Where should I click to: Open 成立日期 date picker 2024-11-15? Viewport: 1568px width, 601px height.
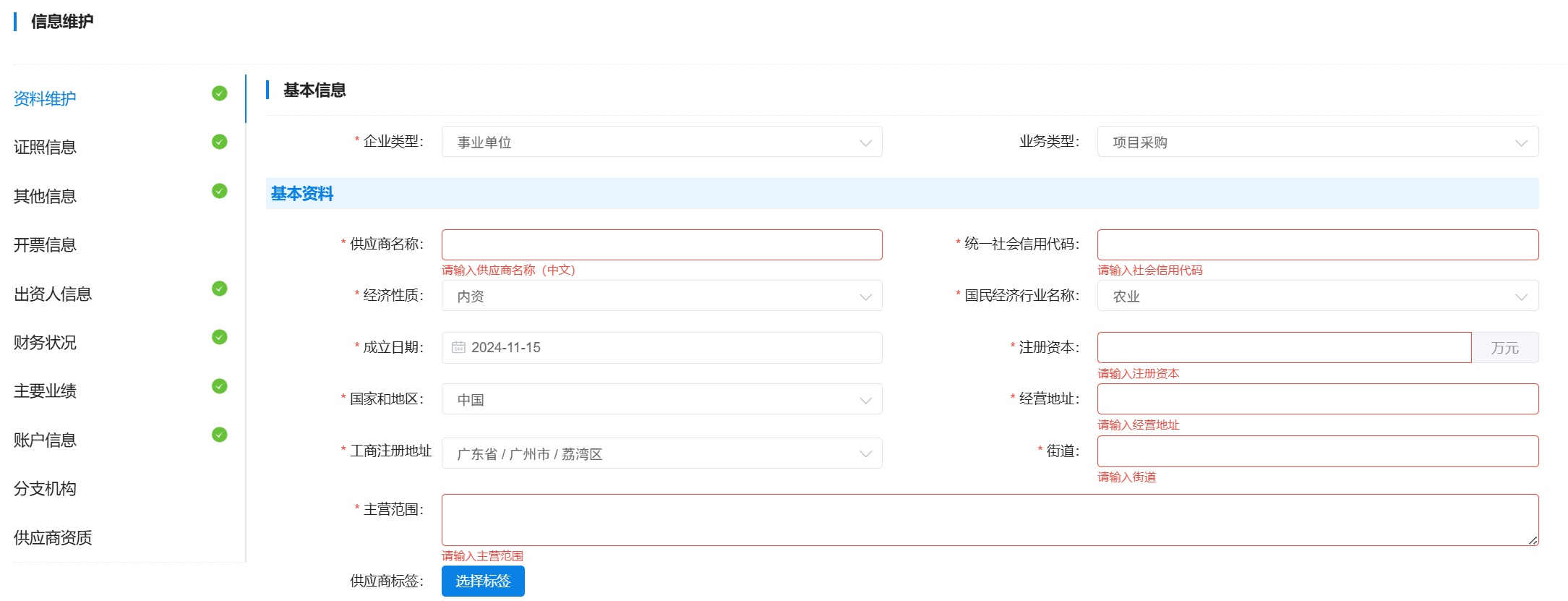pyautogui.click(x=661, y=348)
